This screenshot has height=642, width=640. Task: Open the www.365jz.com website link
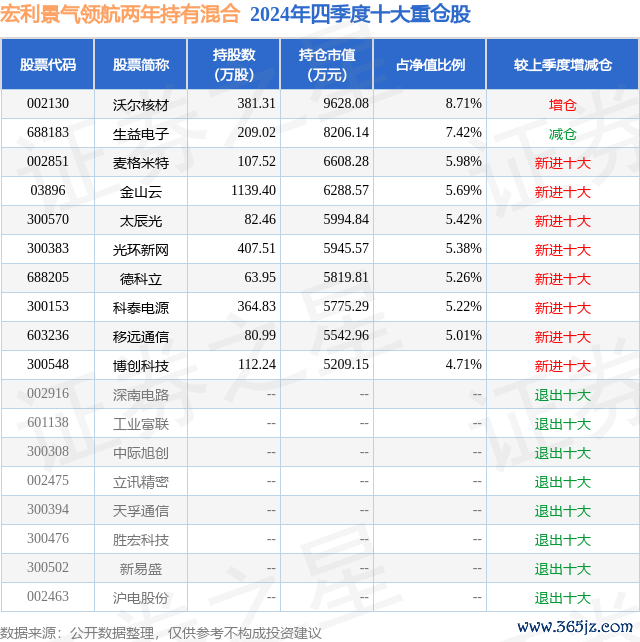(x=575, y=627)
